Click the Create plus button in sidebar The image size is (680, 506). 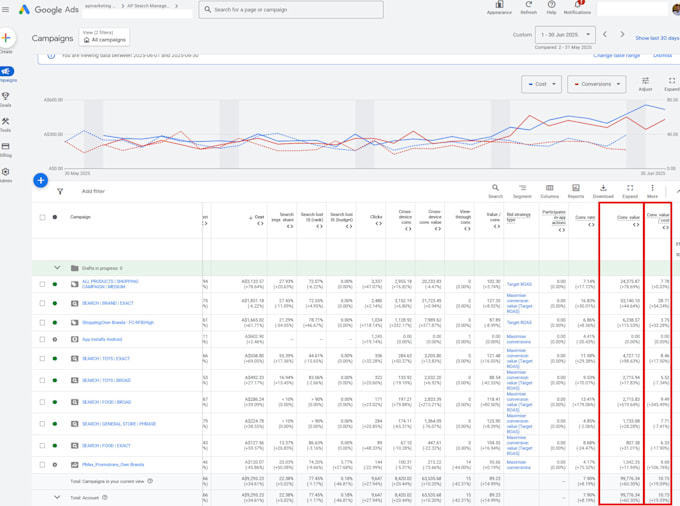click(6, 38)
